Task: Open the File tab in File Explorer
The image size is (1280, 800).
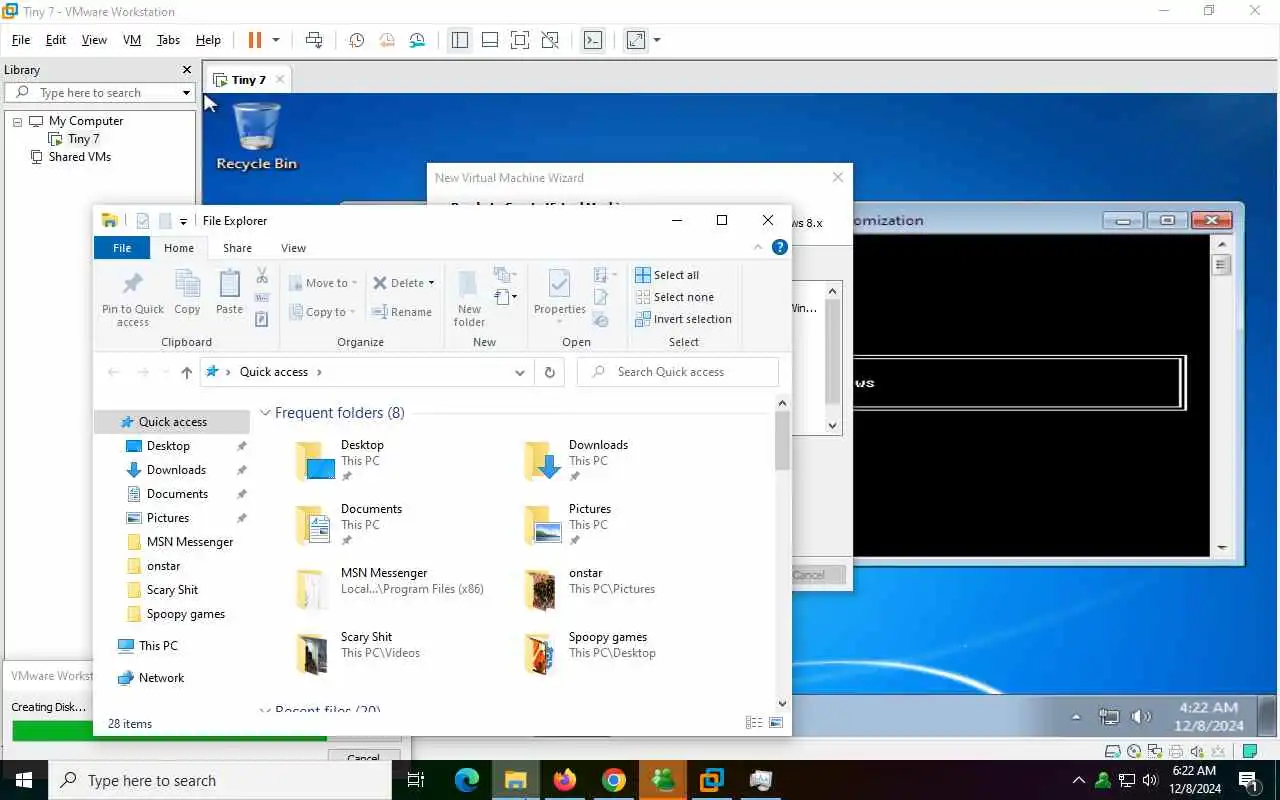Action: [122, 248]
